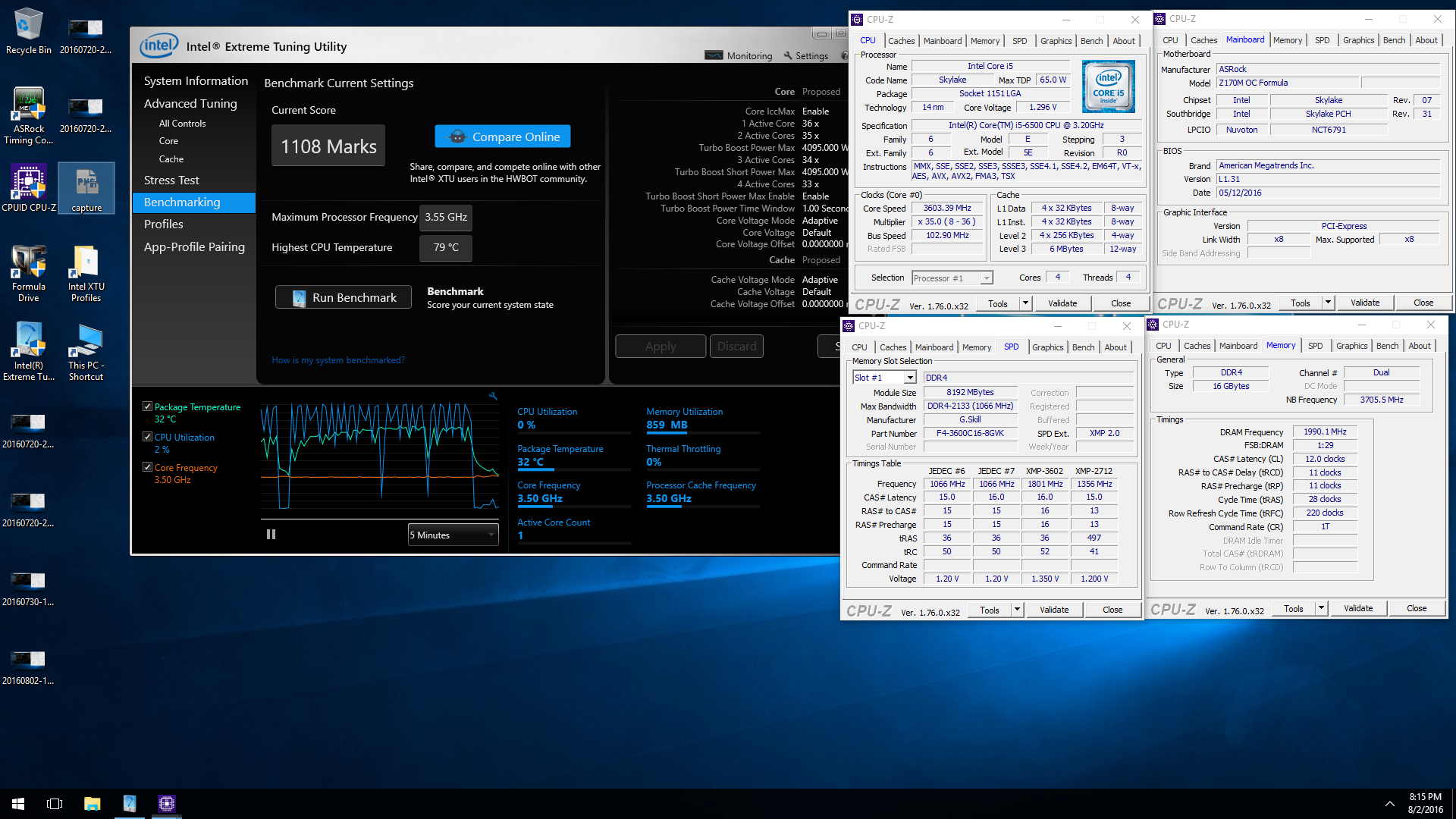1456x819 pixels.
Task: Select the capture file on desktop
Action: 86,189
